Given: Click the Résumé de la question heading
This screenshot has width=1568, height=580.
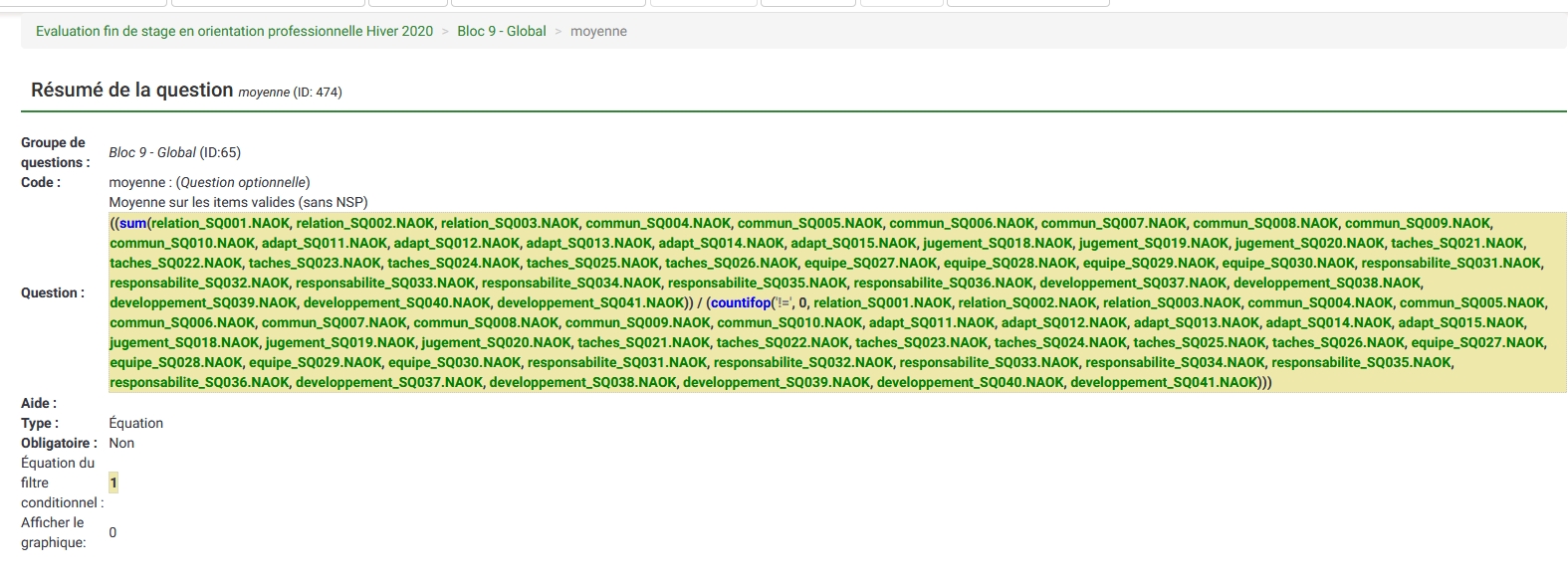Looking at the screenshot, I should click(x=131, y=91).
